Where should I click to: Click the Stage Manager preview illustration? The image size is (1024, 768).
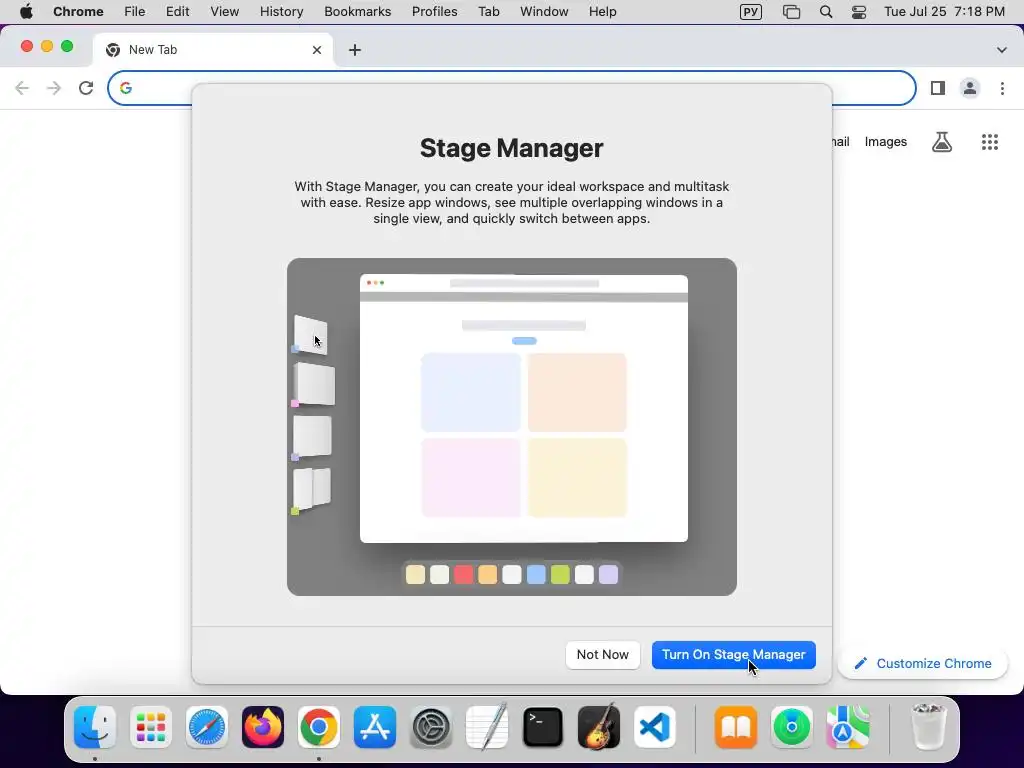[511, 426]
